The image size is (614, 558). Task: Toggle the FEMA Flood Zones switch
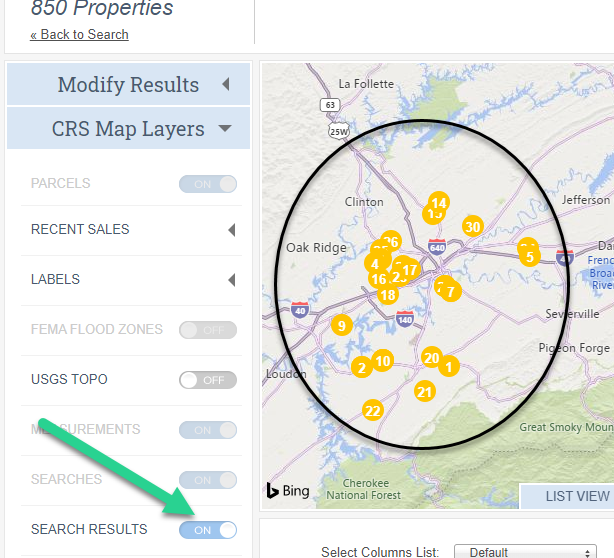208,330
